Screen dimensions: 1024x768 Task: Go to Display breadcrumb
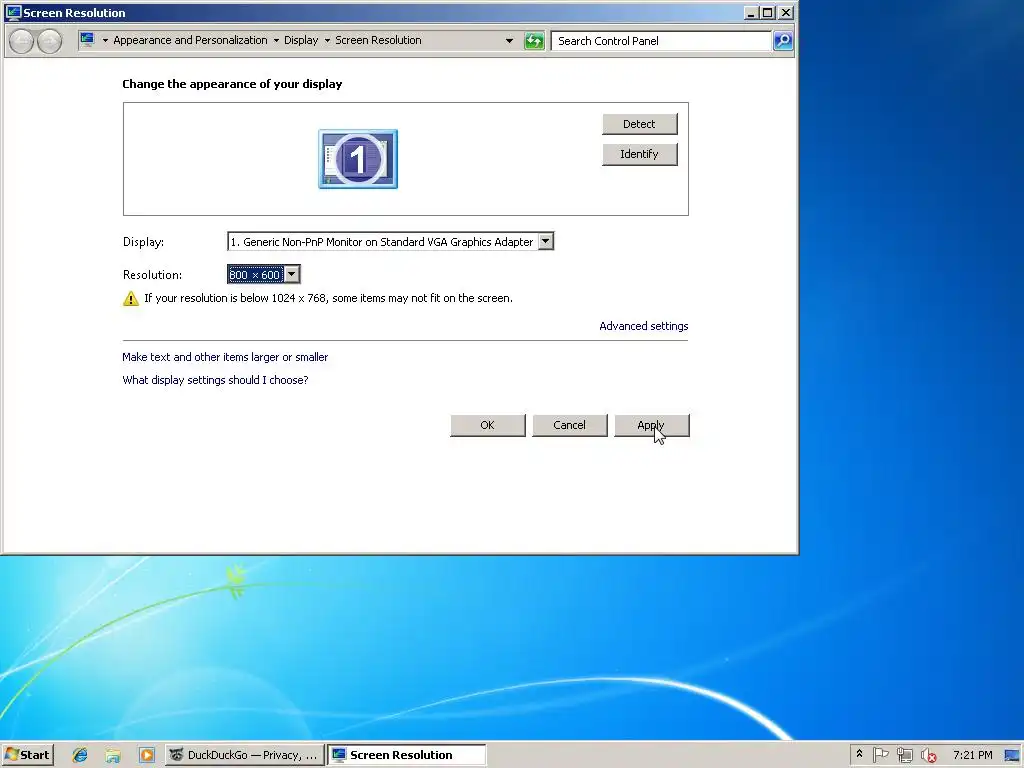click(x=301, y=40)
